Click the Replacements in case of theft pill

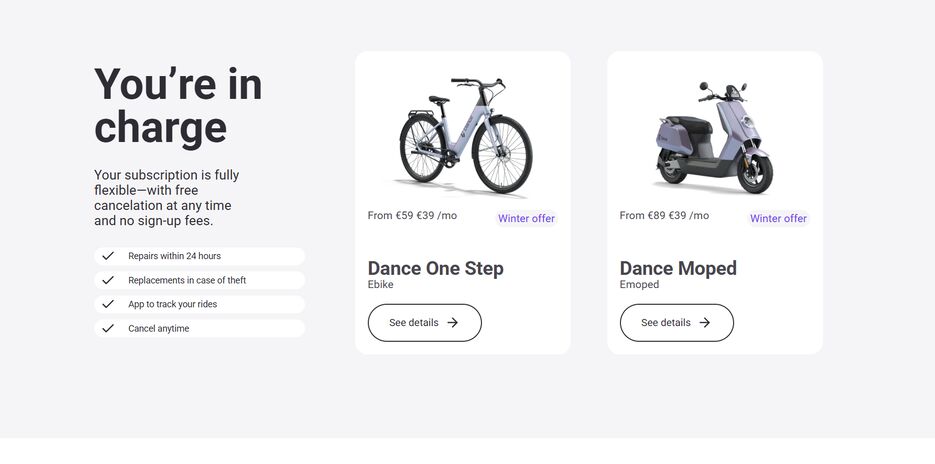(x=200, y=280)
